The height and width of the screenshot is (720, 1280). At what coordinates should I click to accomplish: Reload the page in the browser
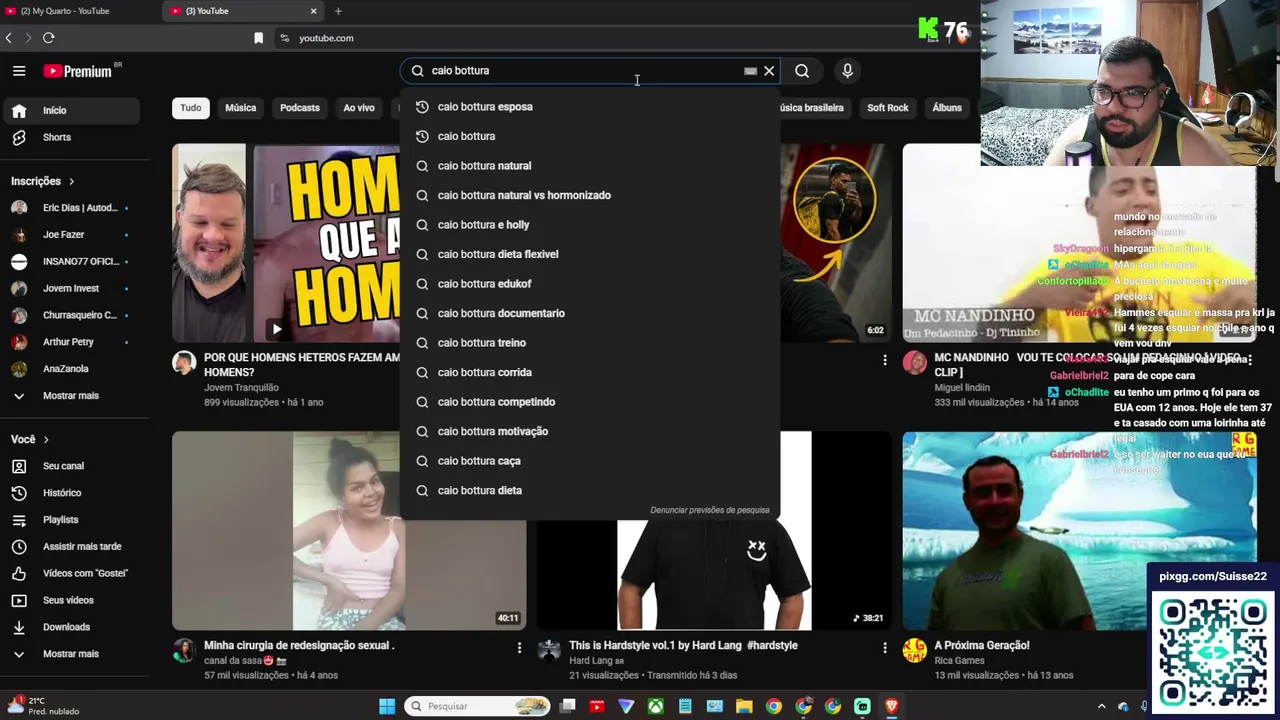tap(48, 38)
